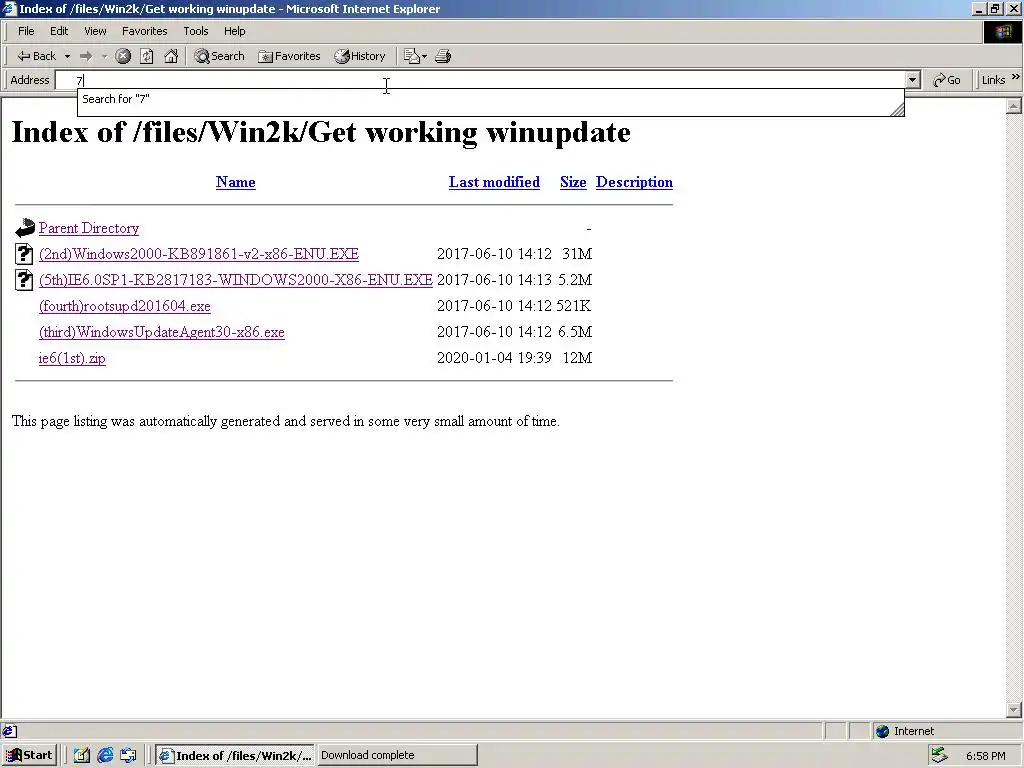Image resolution: width=1024 pixels, height=768 pixels.
Task: Open the View menu
Action: click(95, 31)
